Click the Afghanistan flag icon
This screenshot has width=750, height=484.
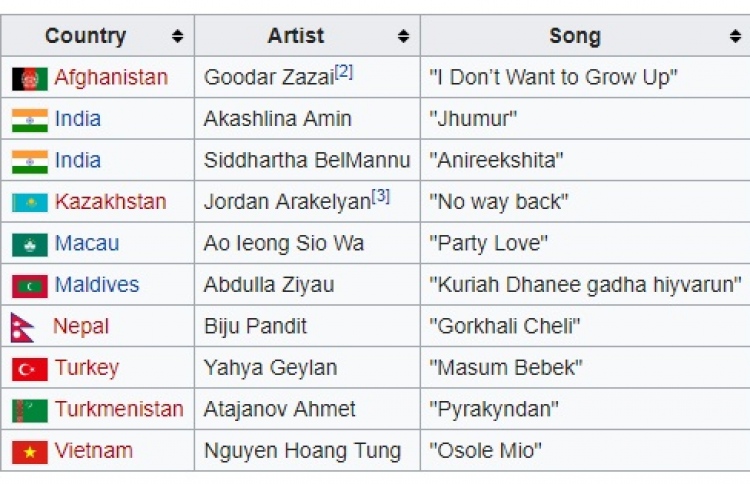30,79
